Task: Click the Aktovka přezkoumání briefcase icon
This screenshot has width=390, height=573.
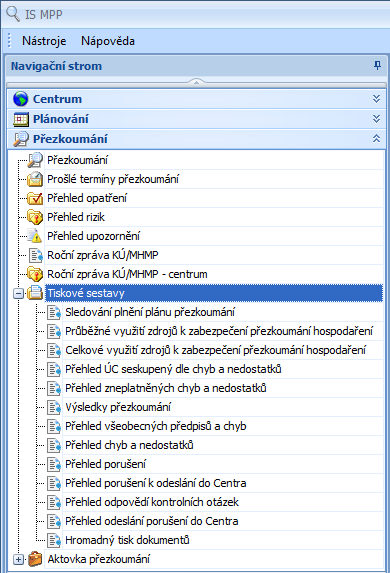Action: click(x=35, y=559)
